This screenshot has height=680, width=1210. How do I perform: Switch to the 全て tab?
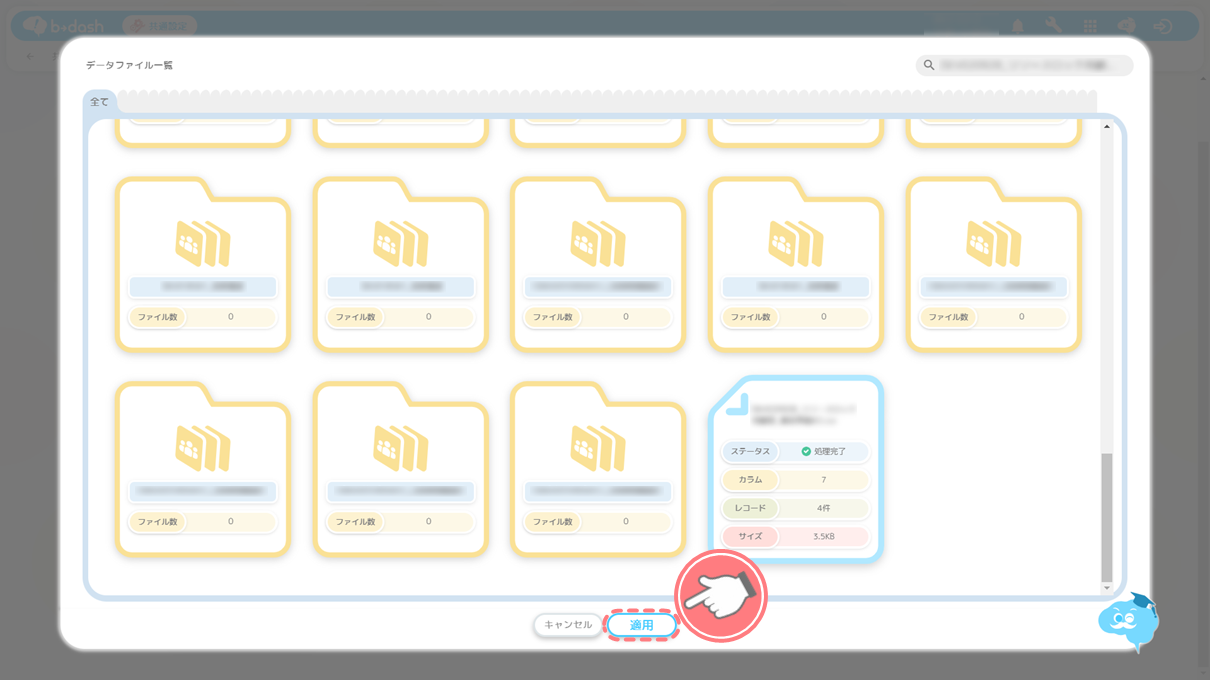(100, 102)
